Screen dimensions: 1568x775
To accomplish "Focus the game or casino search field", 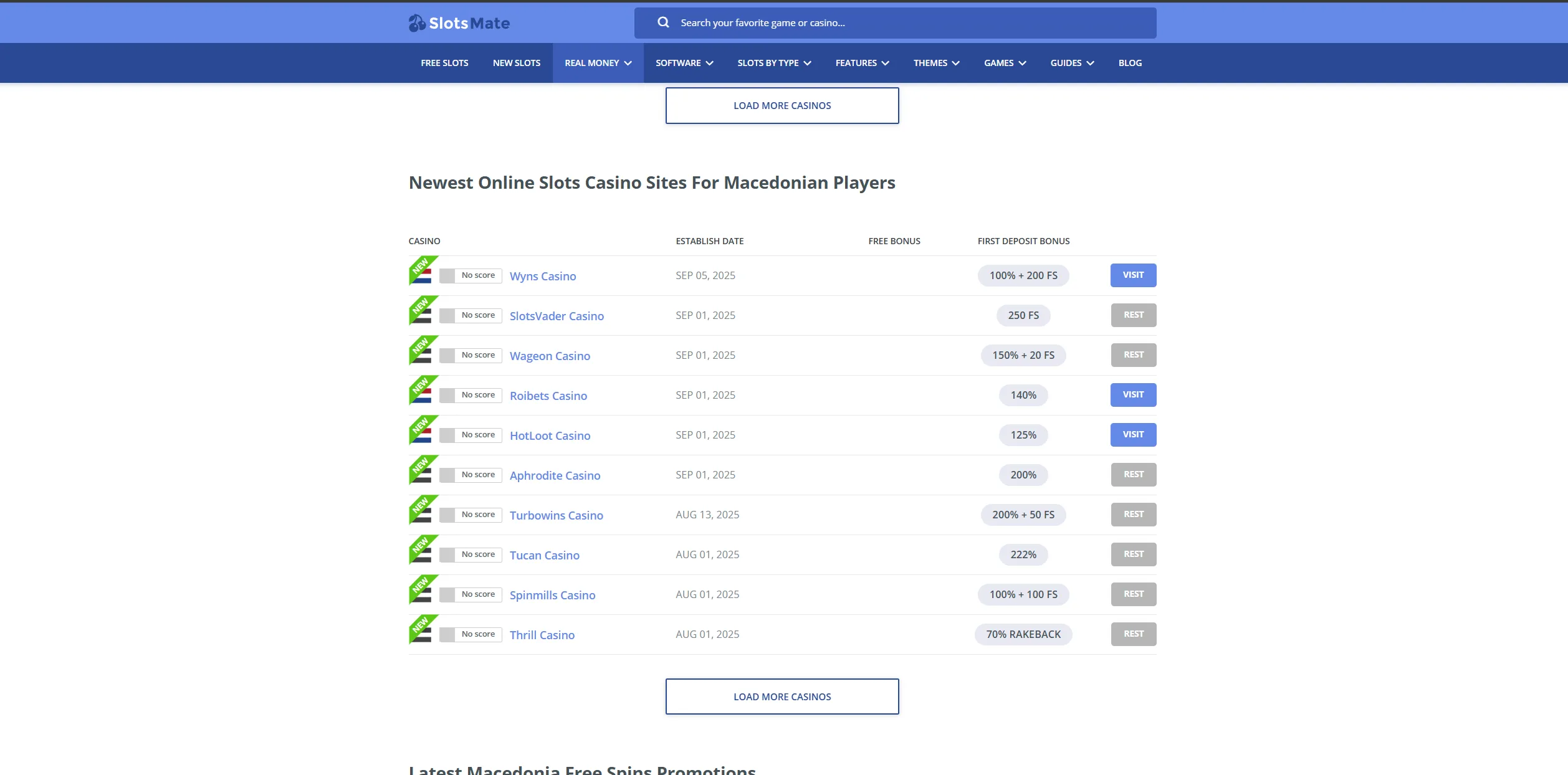I will (x=895, y=23).
